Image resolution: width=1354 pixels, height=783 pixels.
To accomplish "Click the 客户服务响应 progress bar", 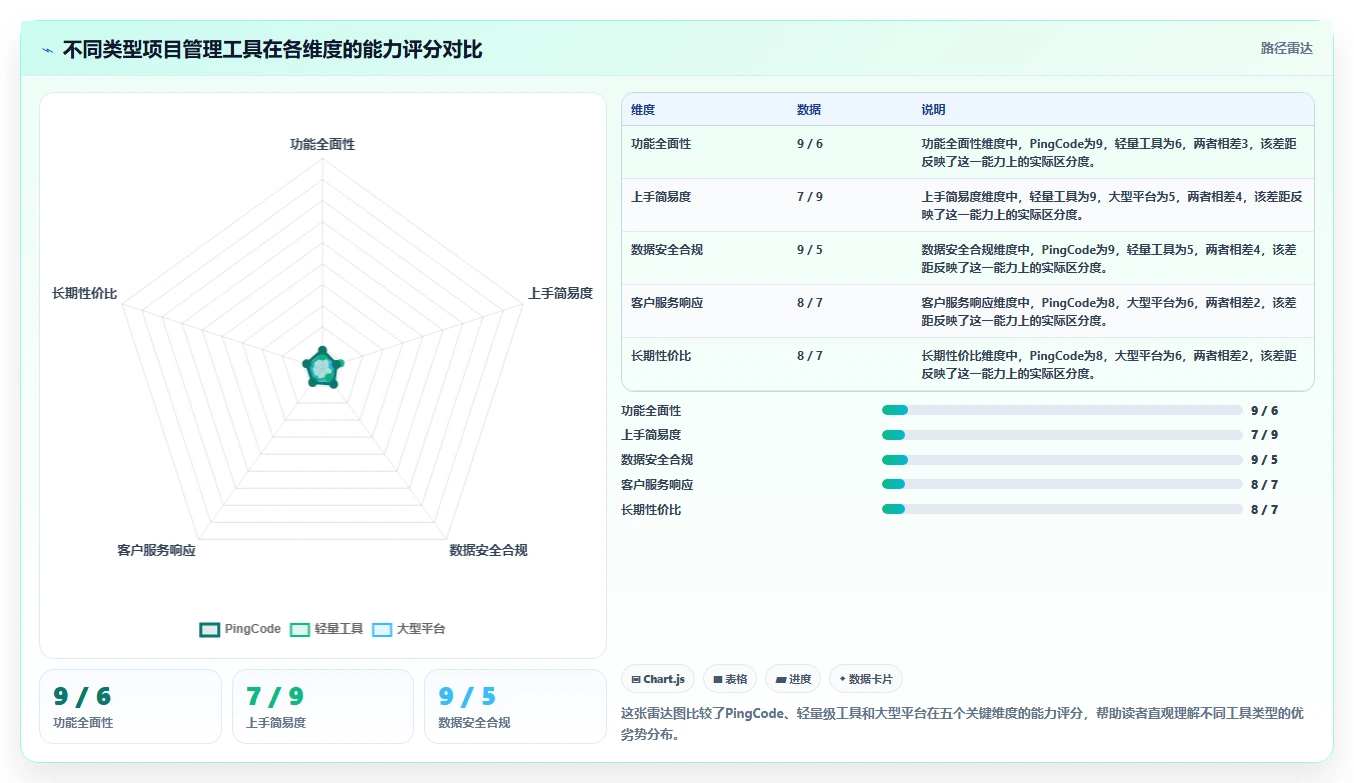I will click(x=1062, y=484).
